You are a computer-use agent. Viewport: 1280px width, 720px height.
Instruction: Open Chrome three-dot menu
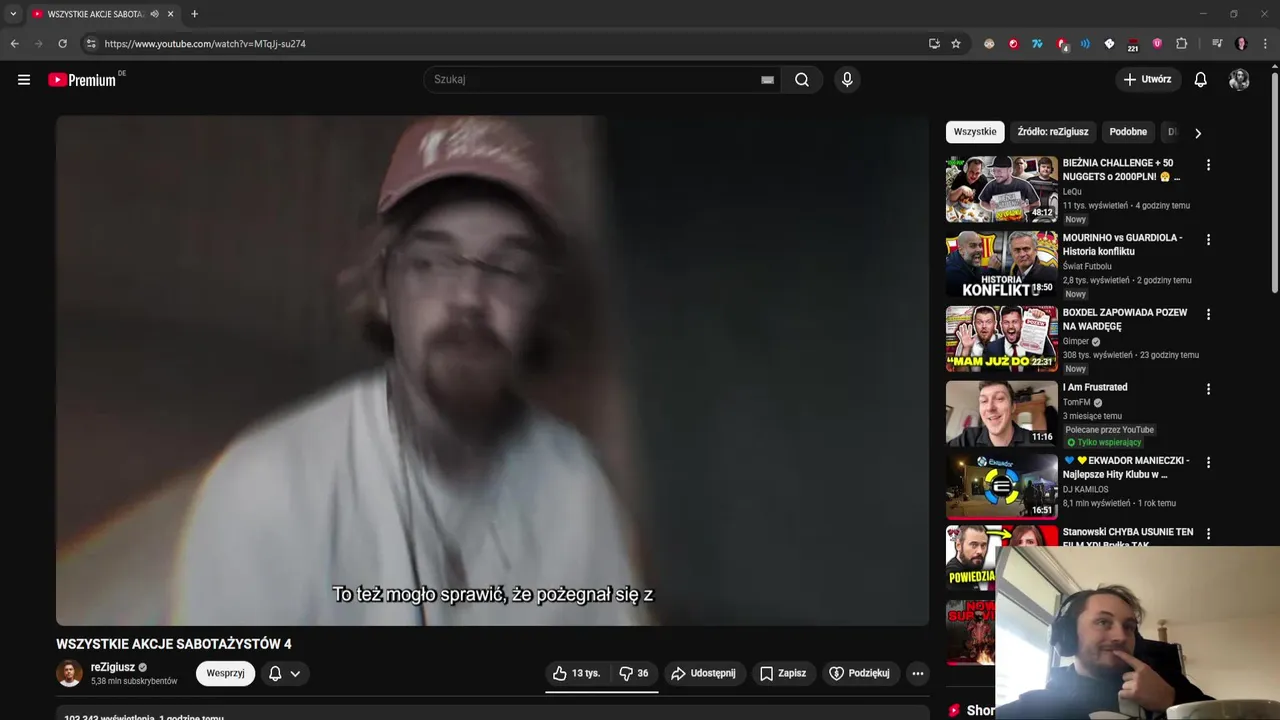tap(1266, 44)
